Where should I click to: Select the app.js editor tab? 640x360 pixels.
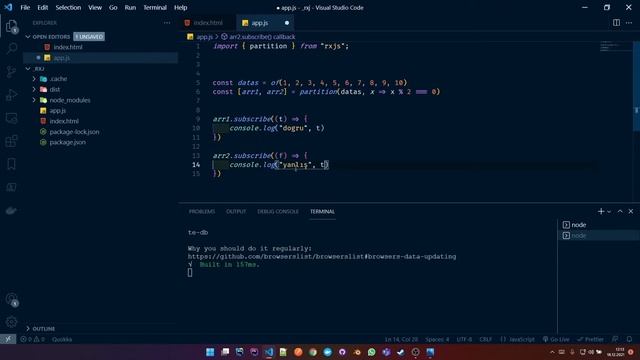click(x=264, y=23)
